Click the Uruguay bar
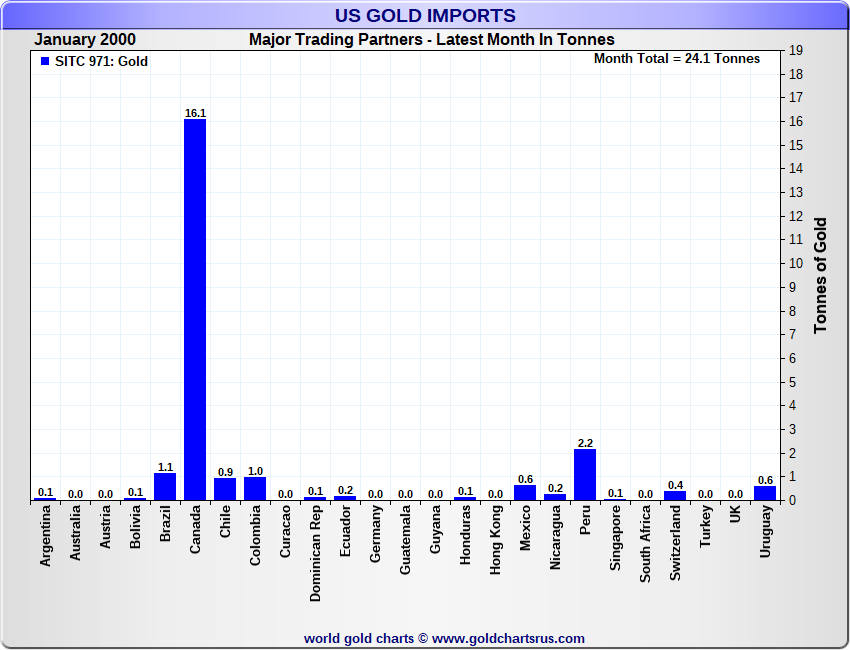 point(765,493)
